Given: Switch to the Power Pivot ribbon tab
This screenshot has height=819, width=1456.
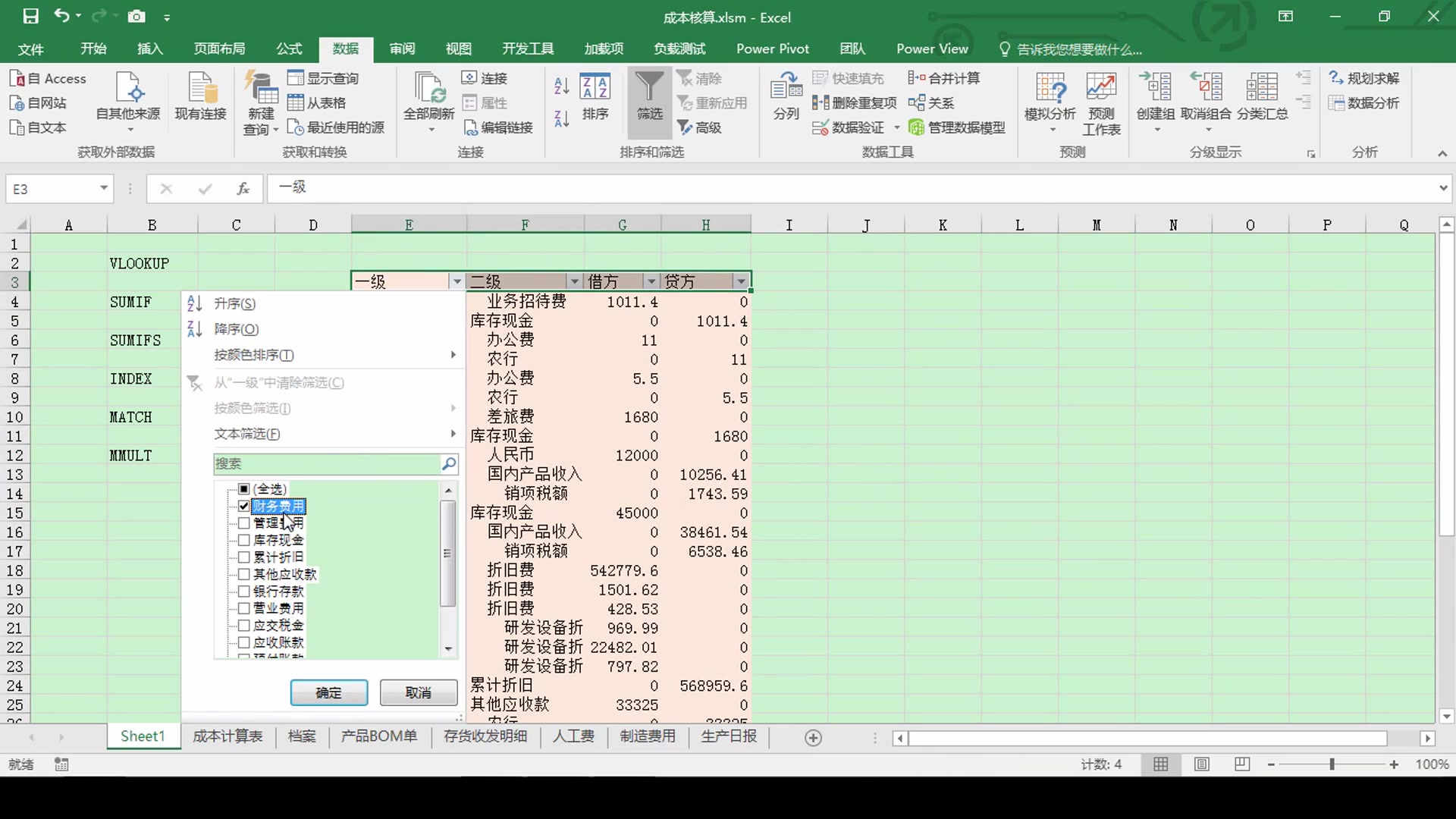Looking at the screenshot, I should (772, 49).
